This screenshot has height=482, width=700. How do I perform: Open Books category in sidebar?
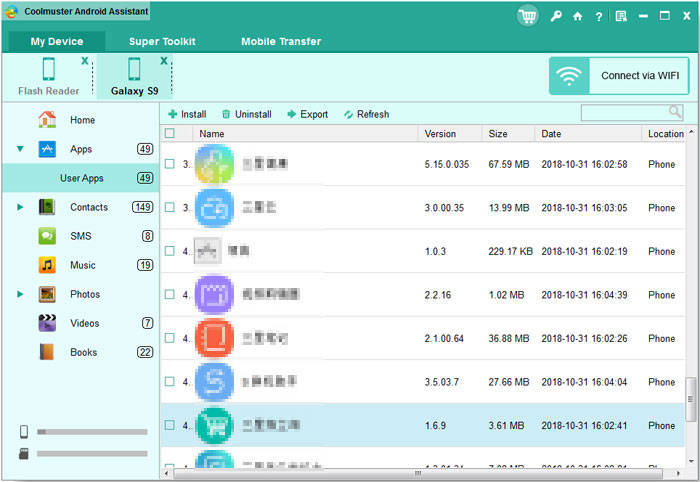pos(82,352)
